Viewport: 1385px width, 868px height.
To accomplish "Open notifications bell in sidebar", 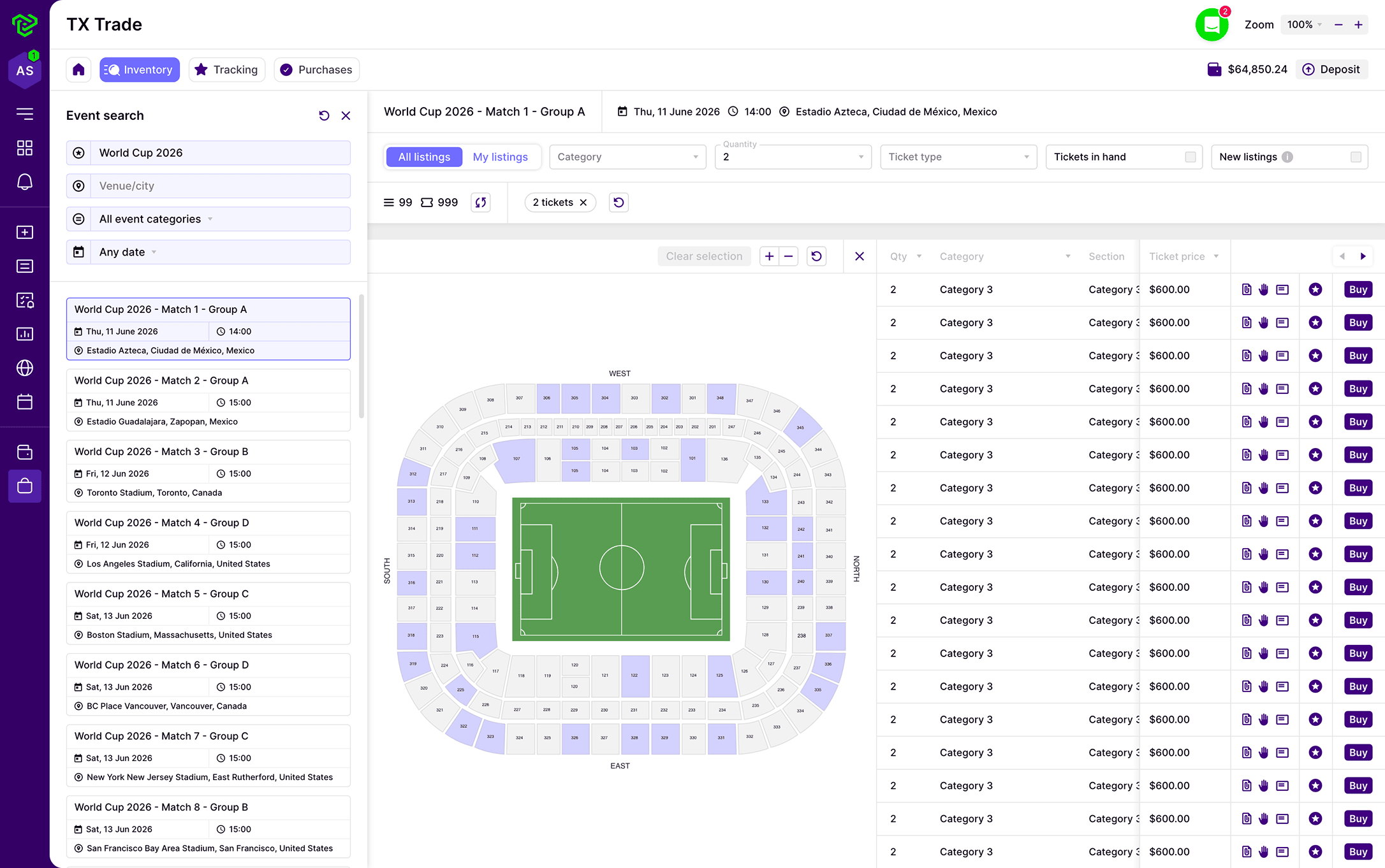I will pyautogui.click(x=25, y=182).
